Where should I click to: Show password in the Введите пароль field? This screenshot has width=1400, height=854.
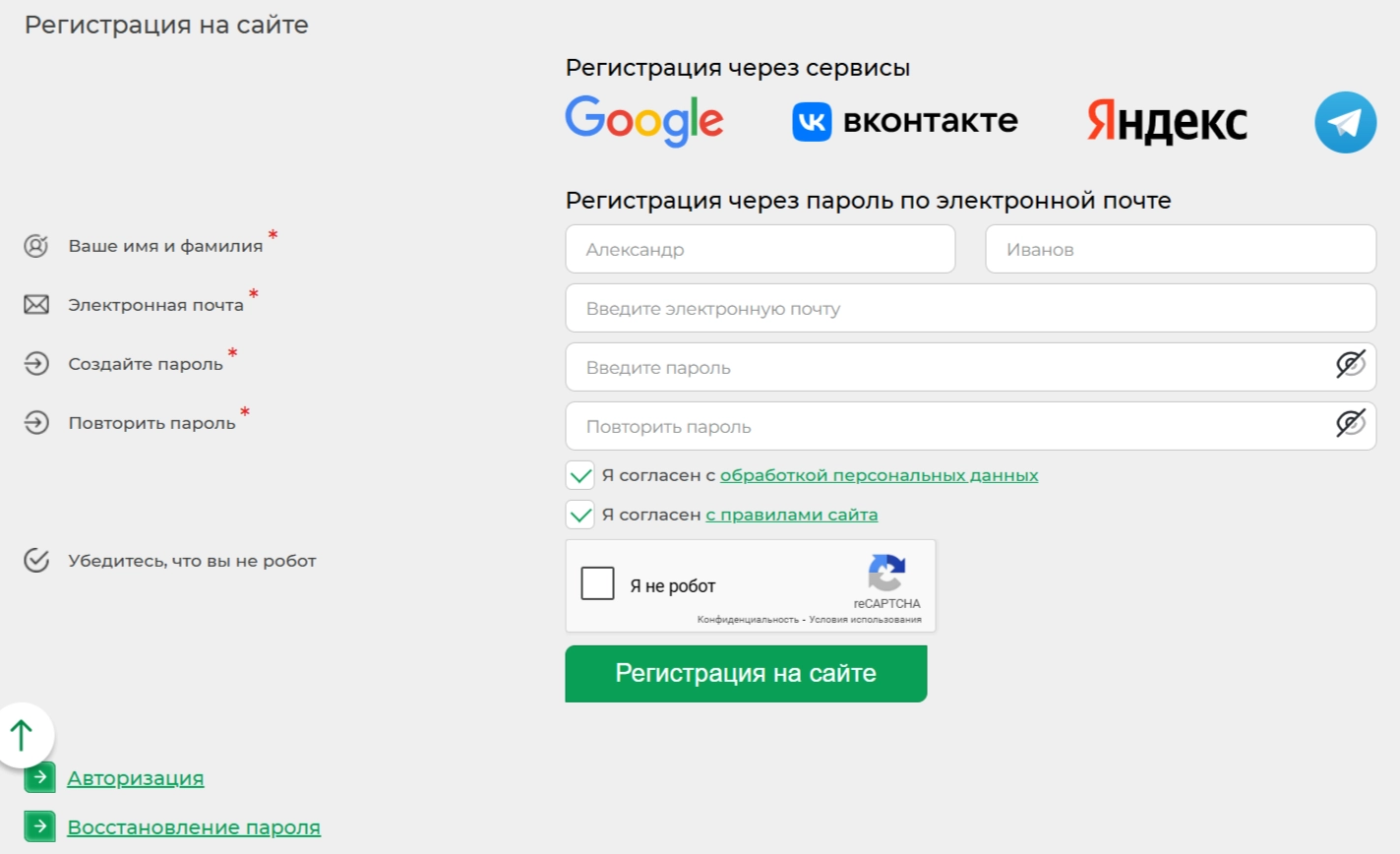pyautogui.click(x=1350, y=364)
